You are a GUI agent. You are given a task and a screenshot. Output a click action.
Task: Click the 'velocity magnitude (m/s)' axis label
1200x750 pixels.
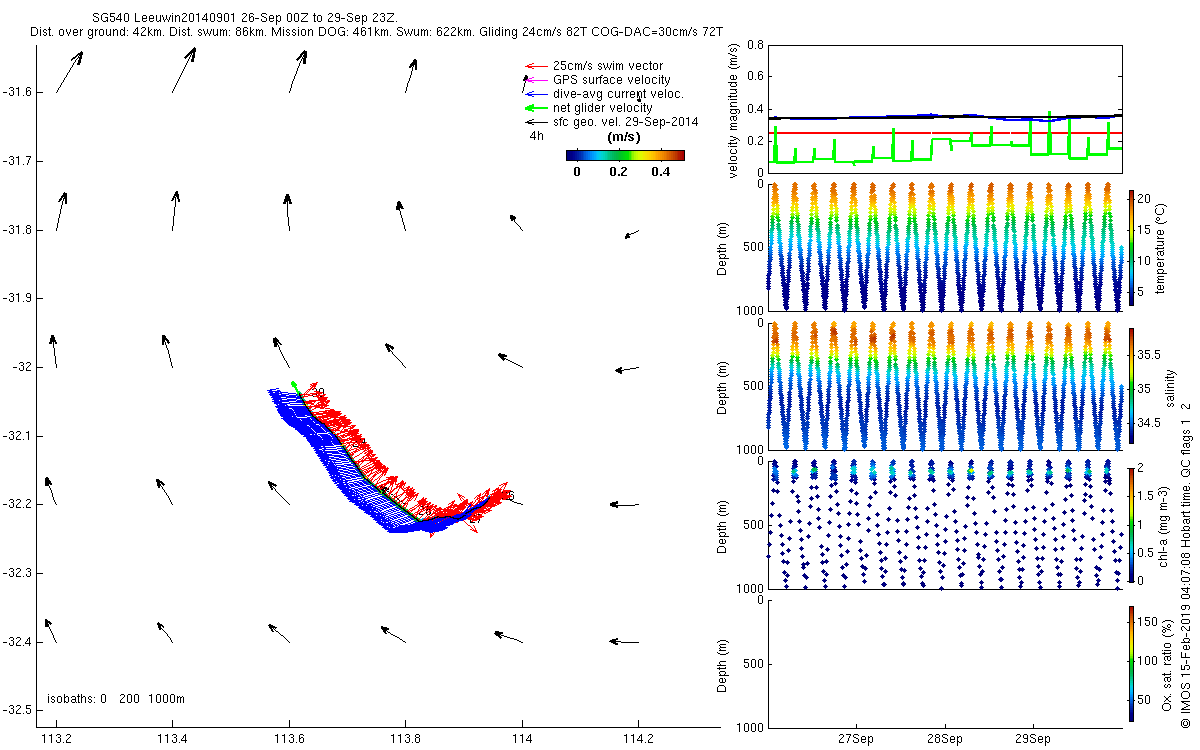[733, 111]
